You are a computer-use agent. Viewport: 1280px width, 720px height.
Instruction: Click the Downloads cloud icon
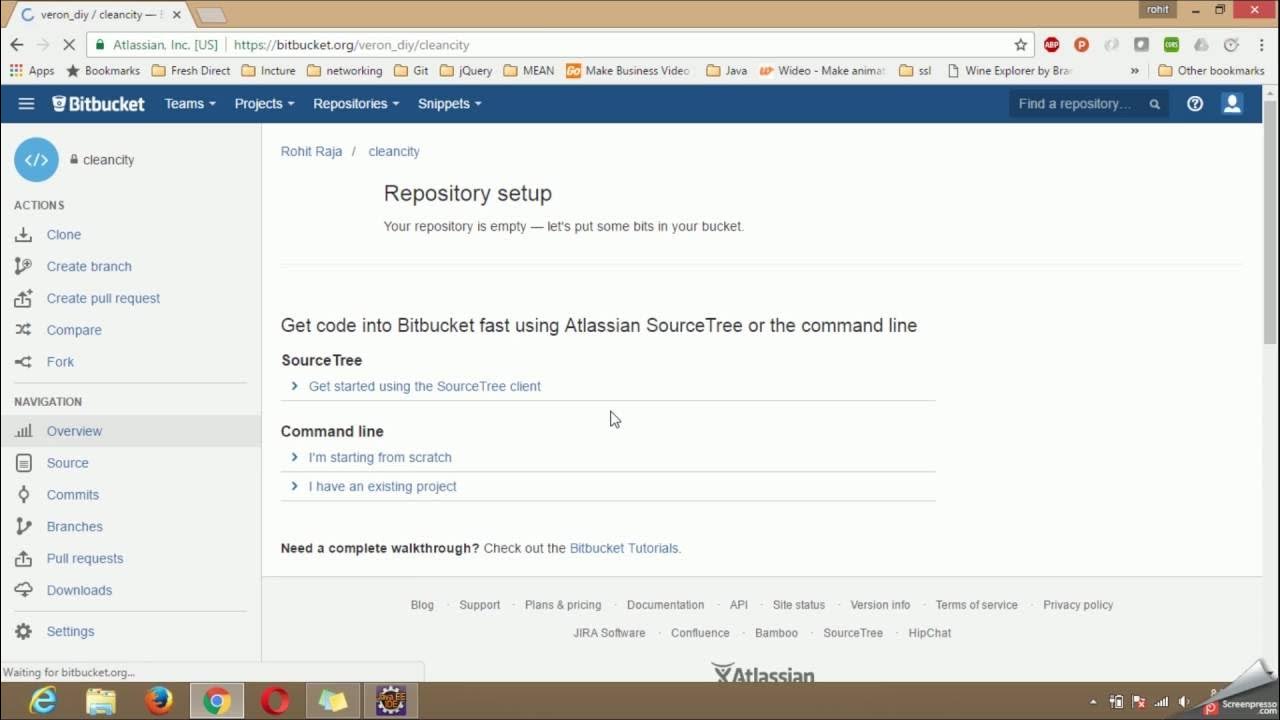pyautogui.click(x=24, y=590)
